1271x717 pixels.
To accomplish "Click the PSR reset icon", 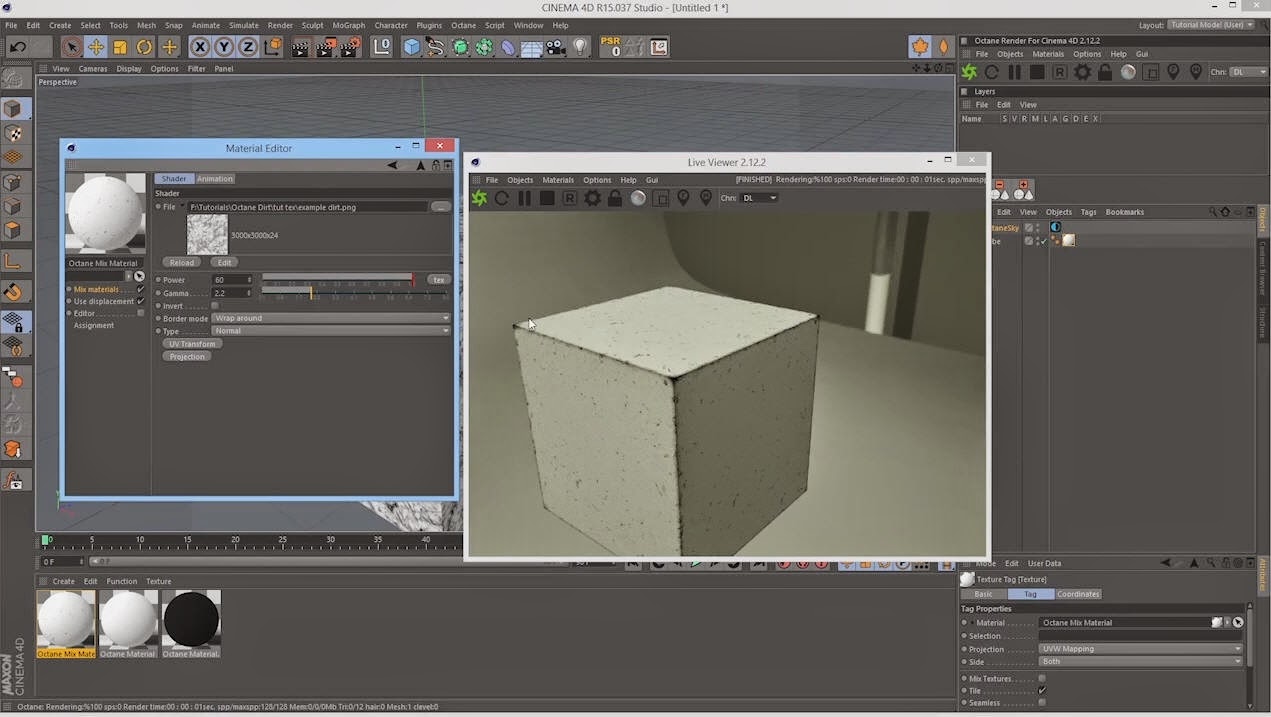I will (611, 47).
